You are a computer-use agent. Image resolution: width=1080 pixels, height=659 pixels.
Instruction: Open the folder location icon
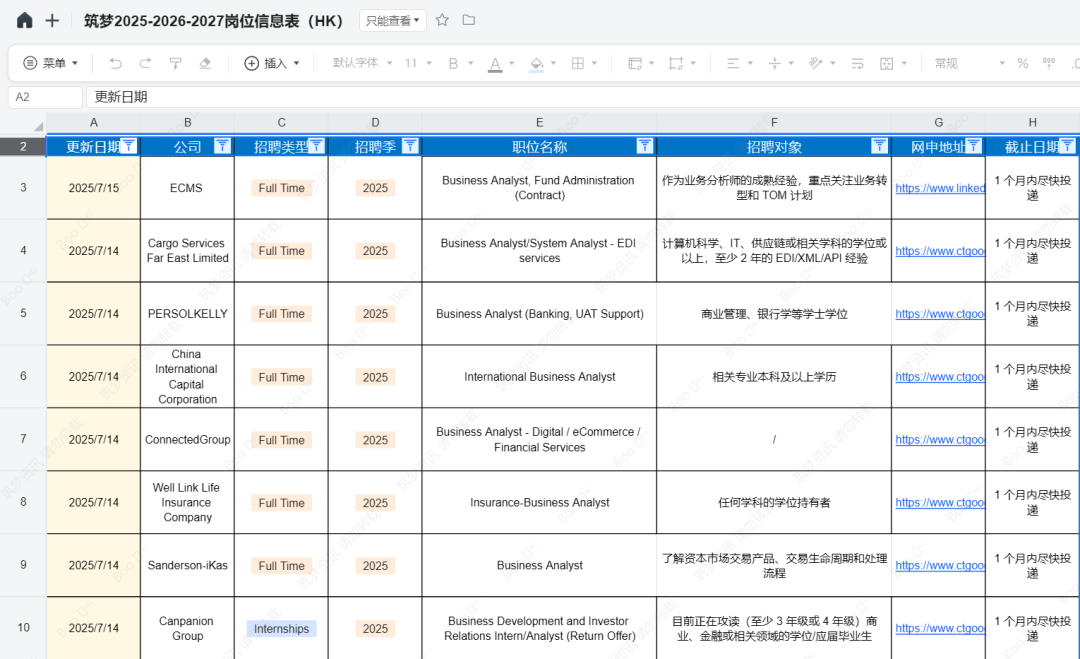(469, 20)
